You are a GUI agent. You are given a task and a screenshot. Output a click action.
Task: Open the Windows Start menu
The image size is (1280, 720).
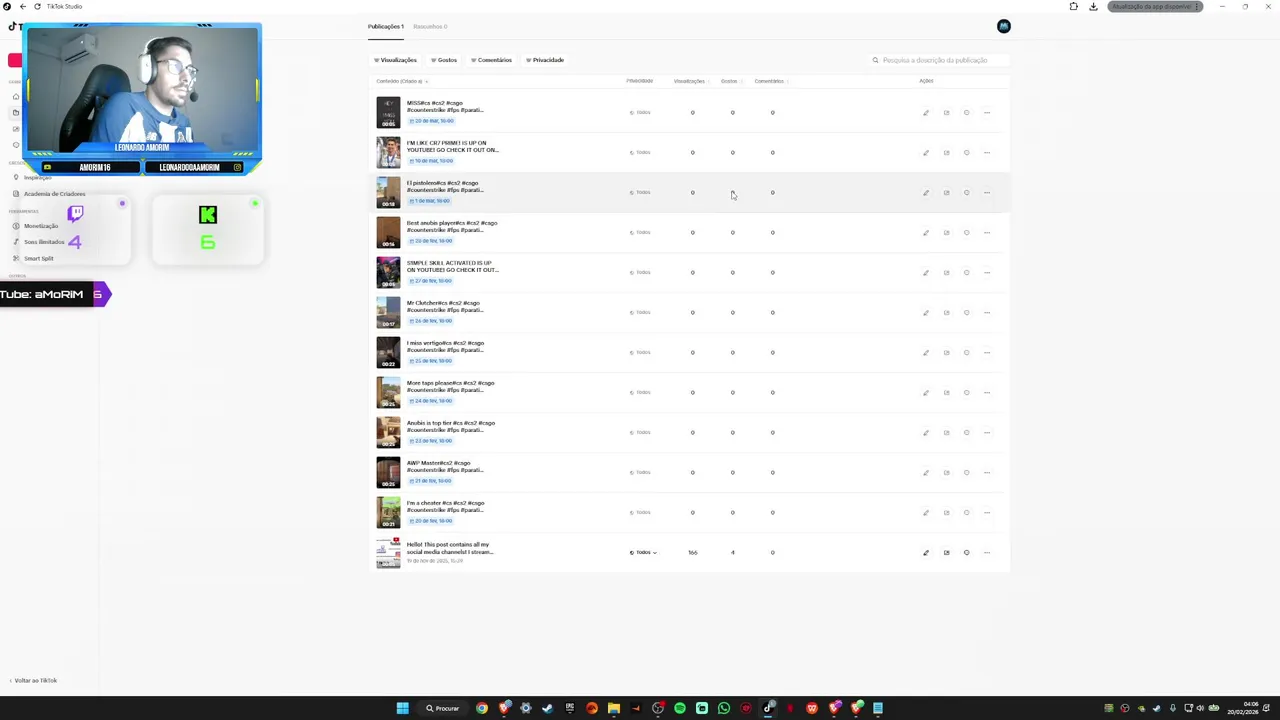pyautogui.click(x=402, y=708)
